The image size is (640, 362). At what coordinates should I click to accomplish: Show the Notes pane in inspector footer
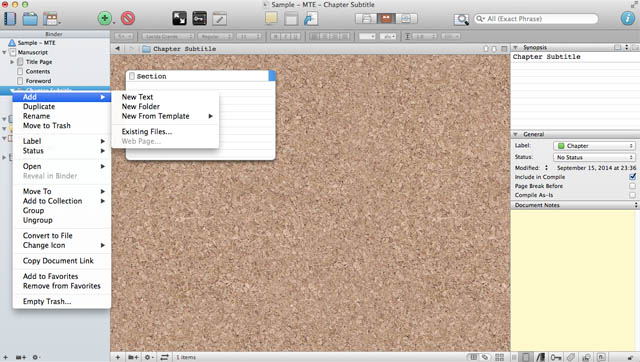pos(526,357)
